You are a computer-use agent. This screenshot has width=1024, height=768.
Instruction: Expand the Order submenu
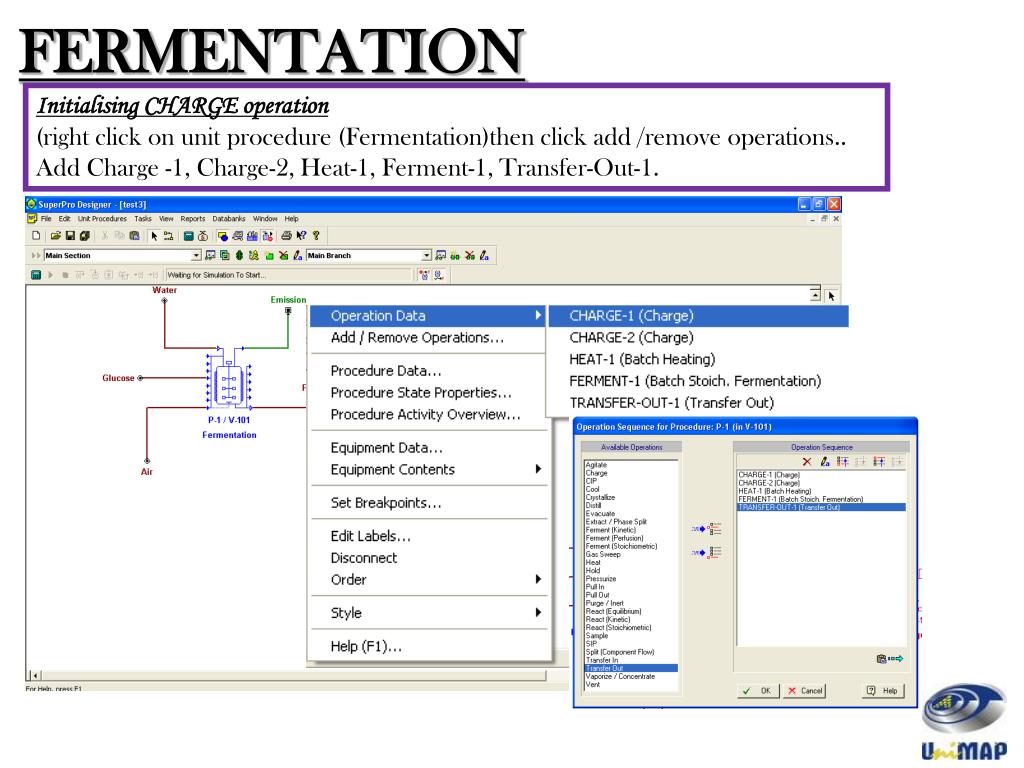pyautogui.click(x=428, y=580)
